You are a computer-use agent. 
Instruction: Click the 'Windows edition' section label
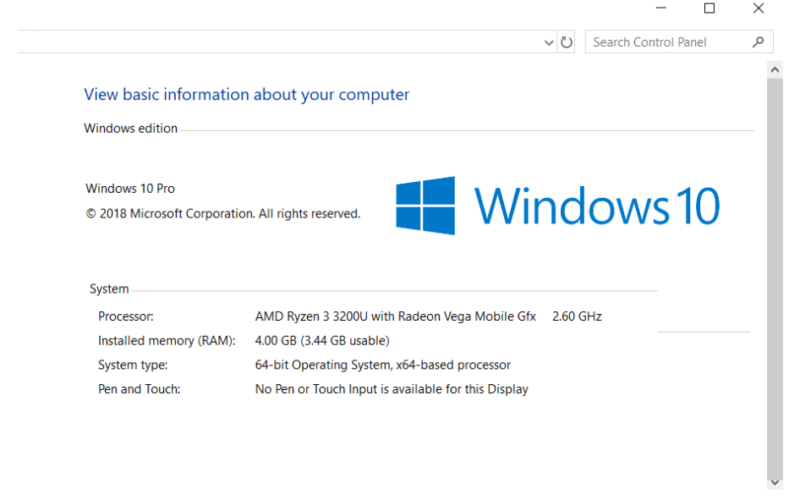pyautogui.click(x=131, y=128)
